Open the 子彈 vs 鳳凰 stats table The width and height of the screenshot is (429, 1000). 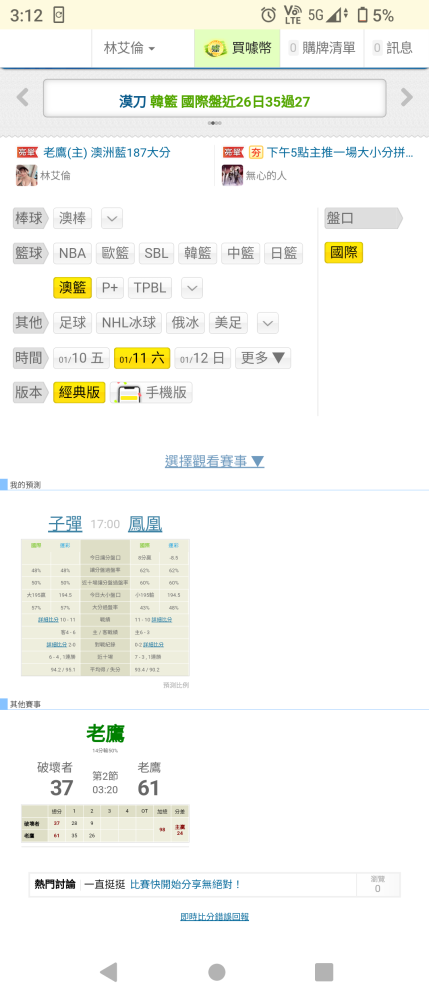105,607
